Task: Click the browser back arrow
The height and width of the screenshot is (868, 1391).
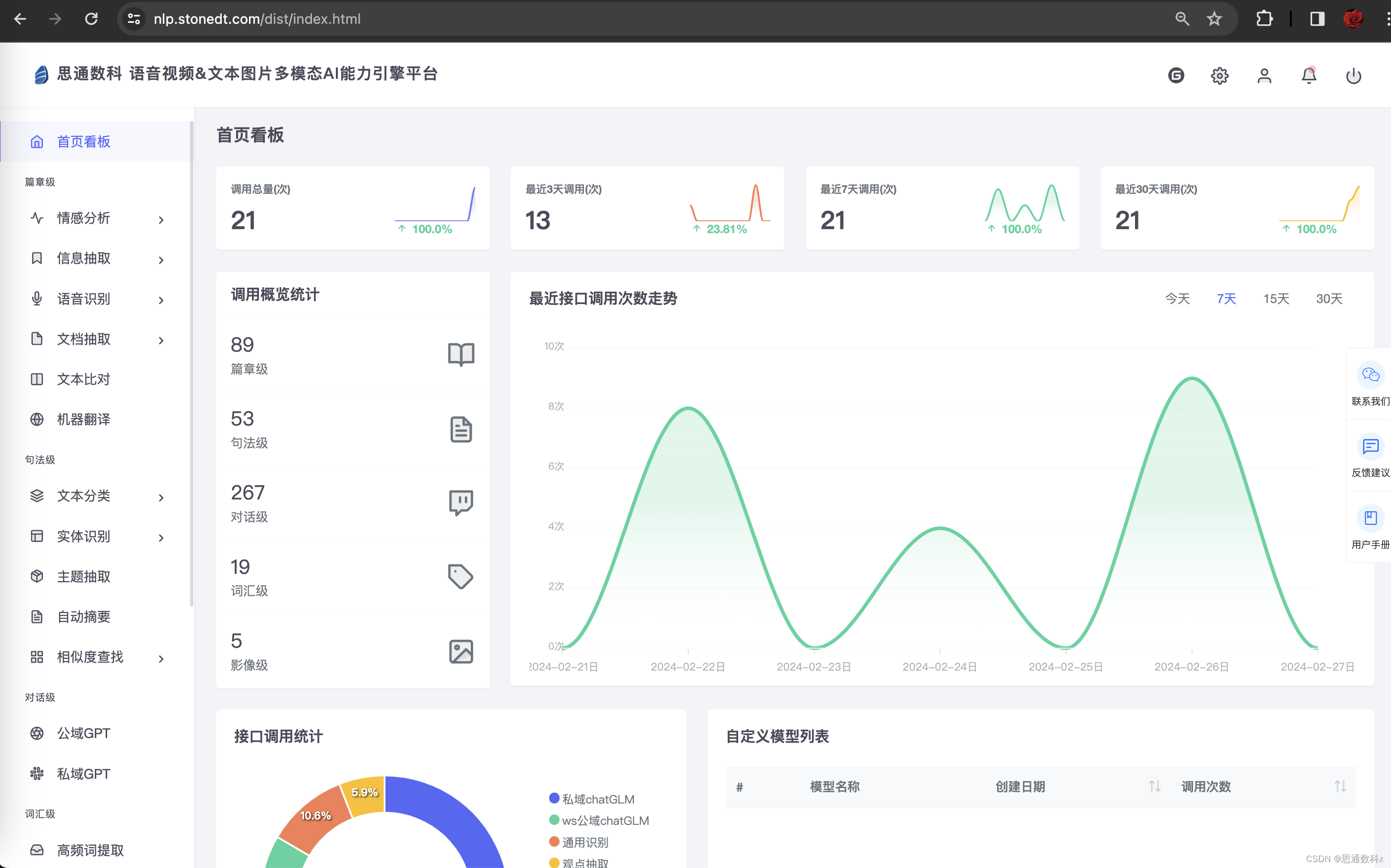Action: pos(20,19)
